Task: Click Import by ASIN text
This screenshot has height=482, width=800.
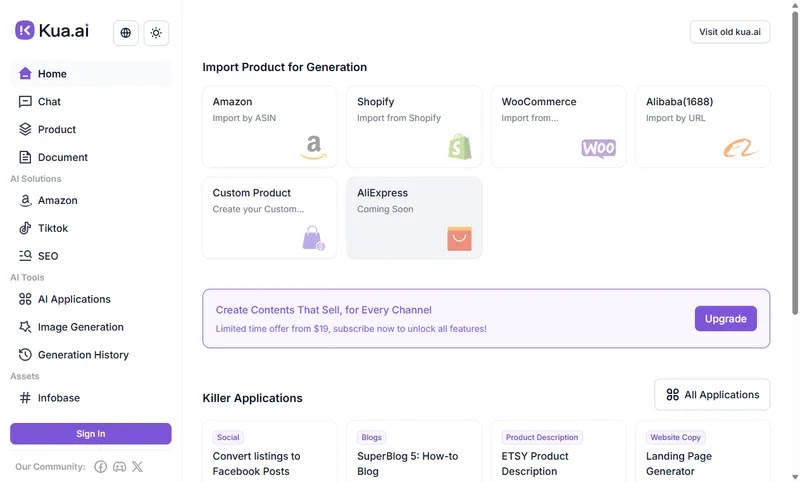Action: pos(244,118)
